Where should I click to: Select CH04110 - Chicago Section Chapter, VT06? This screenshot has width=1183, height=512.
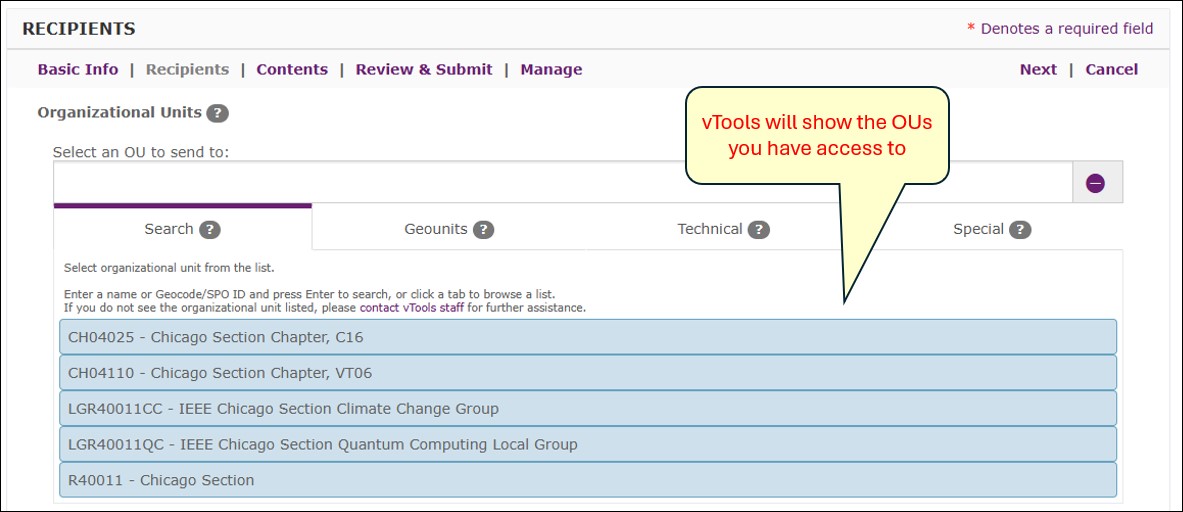[x=588, y=373]
